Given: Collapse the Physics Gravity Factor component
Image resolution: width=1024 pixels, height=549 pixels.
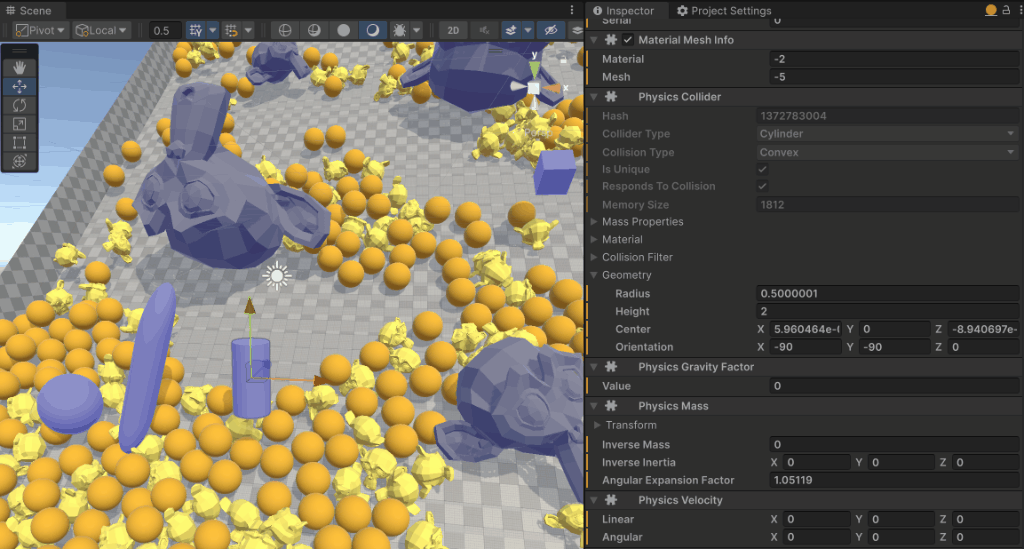Looking at the screenshot, I should coord(594,367).
